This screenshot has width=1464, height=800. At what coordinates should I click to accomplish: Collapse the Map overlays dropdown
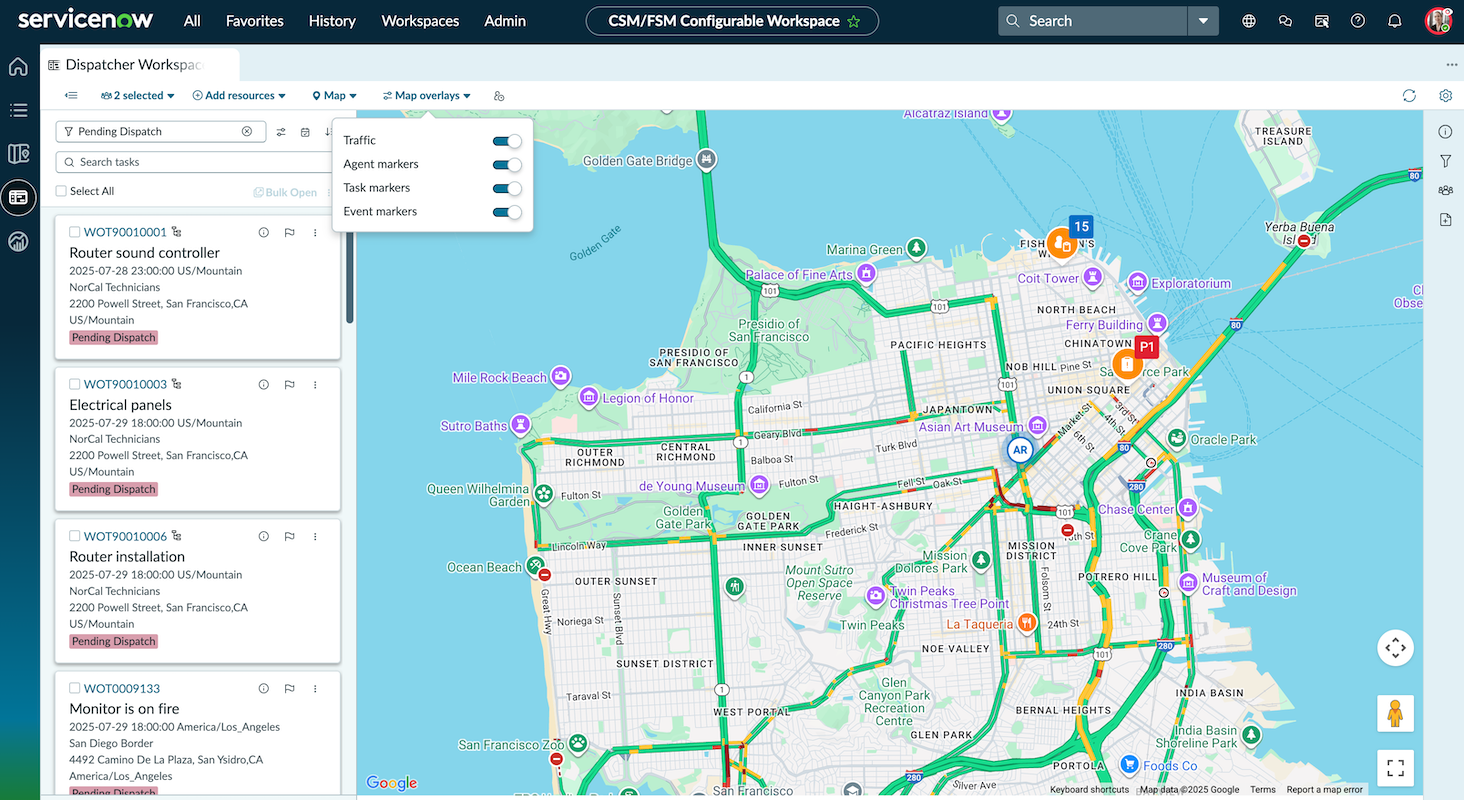click(x=426, y=96)
